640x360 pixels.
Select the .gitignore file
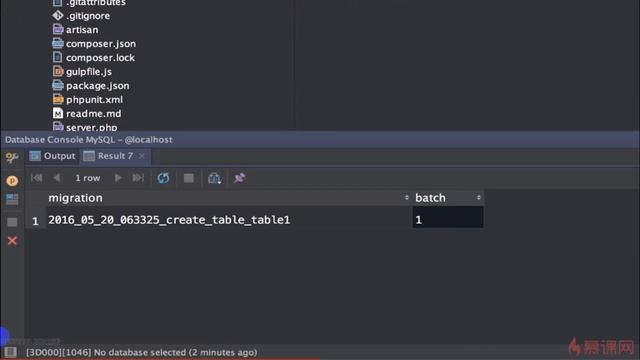pyautogui.click(x=87, y=16)
